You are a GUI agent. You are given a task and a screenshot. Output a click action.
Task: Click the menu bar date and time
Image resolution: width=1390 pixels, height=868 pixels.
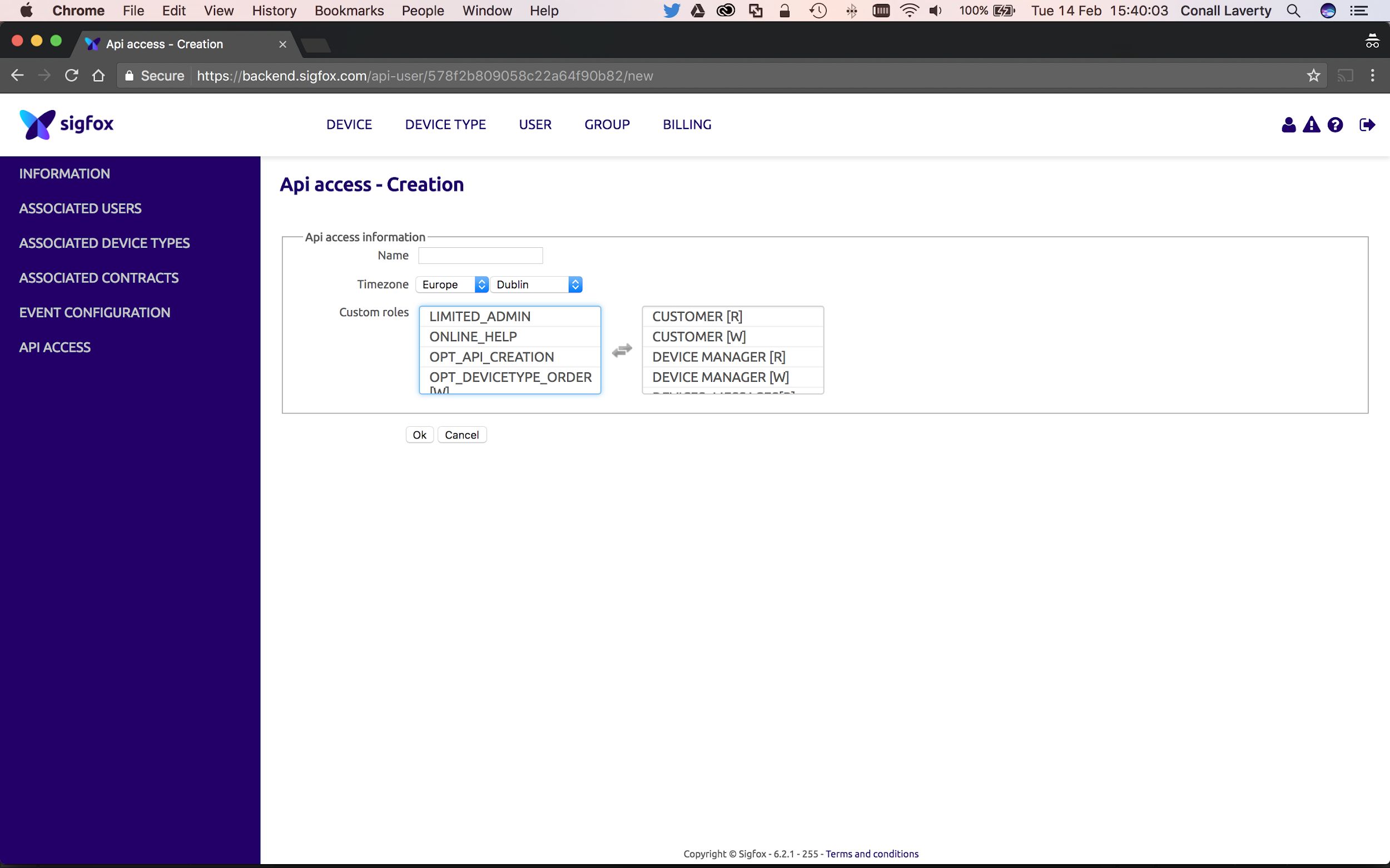tap(1099, 11)
